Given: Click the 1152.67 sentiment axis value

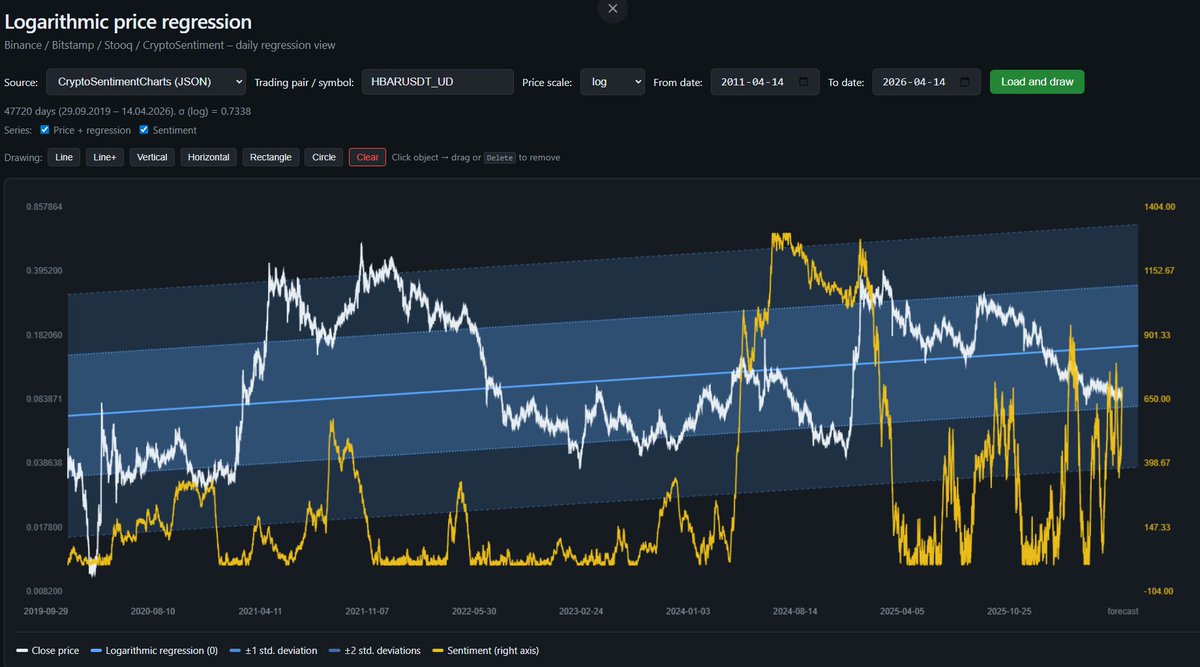Looking at the screenshot, I should [1160, 271].
